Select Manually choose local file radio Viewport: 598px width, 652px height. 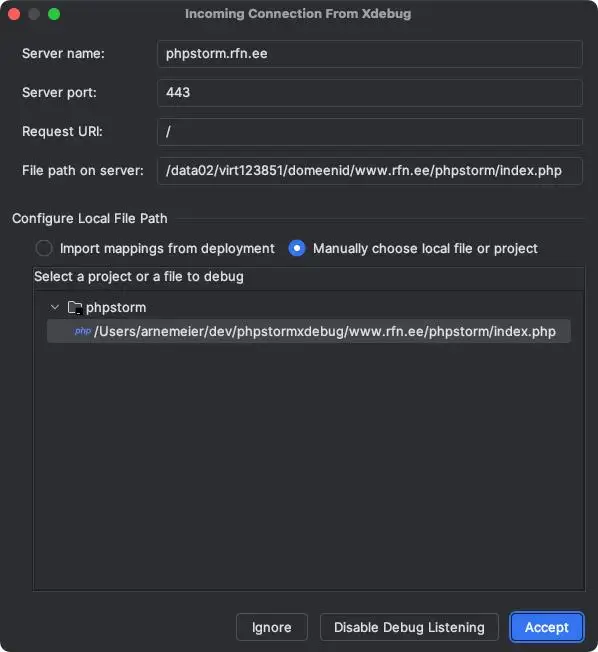[297, 248]
